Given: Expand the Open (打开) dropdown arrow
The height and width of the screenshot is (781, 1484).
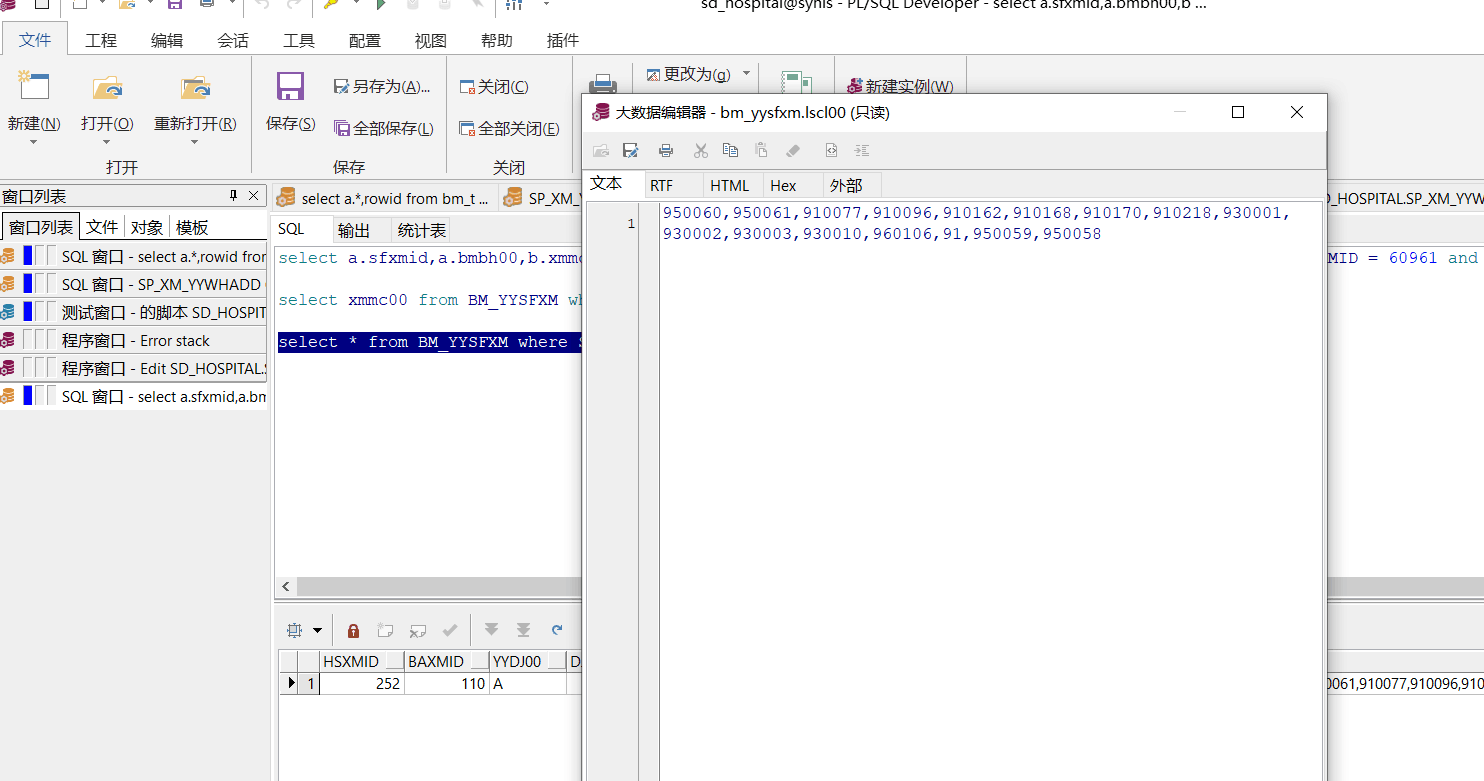Looking at the screenshot, I should 107,142.
